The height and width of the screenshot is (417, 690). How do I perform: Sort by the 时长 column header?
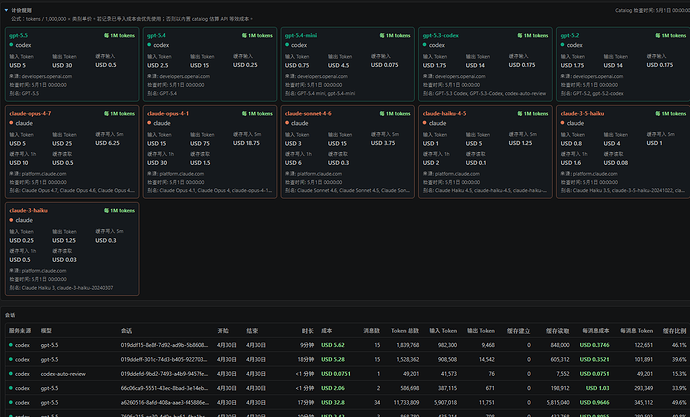tap(308, 330)
